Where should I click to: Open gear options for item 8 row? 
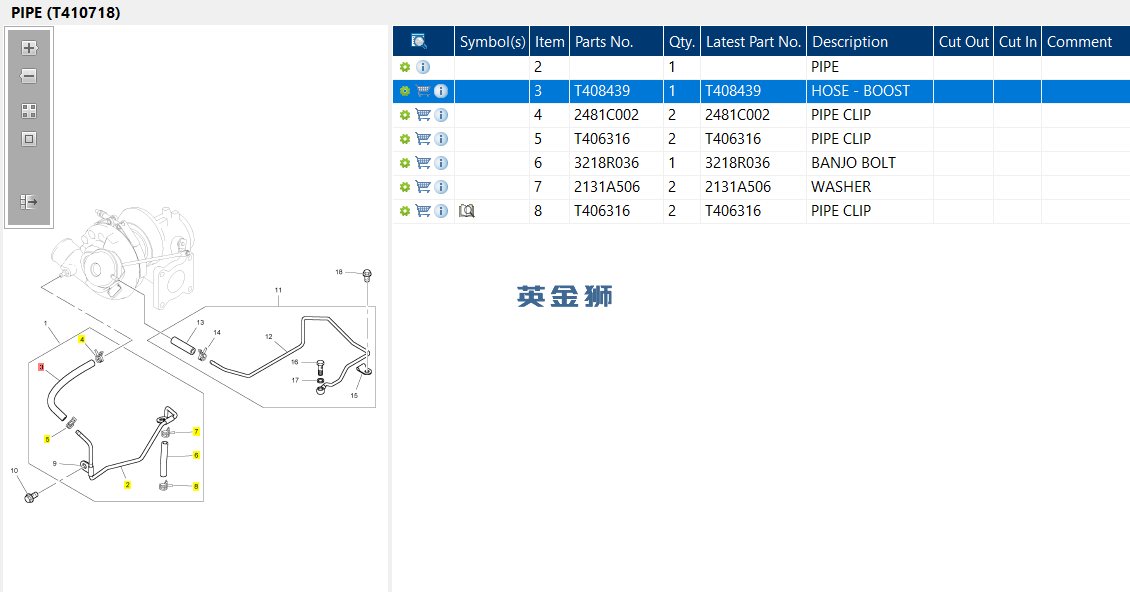[x=405, y=211]
